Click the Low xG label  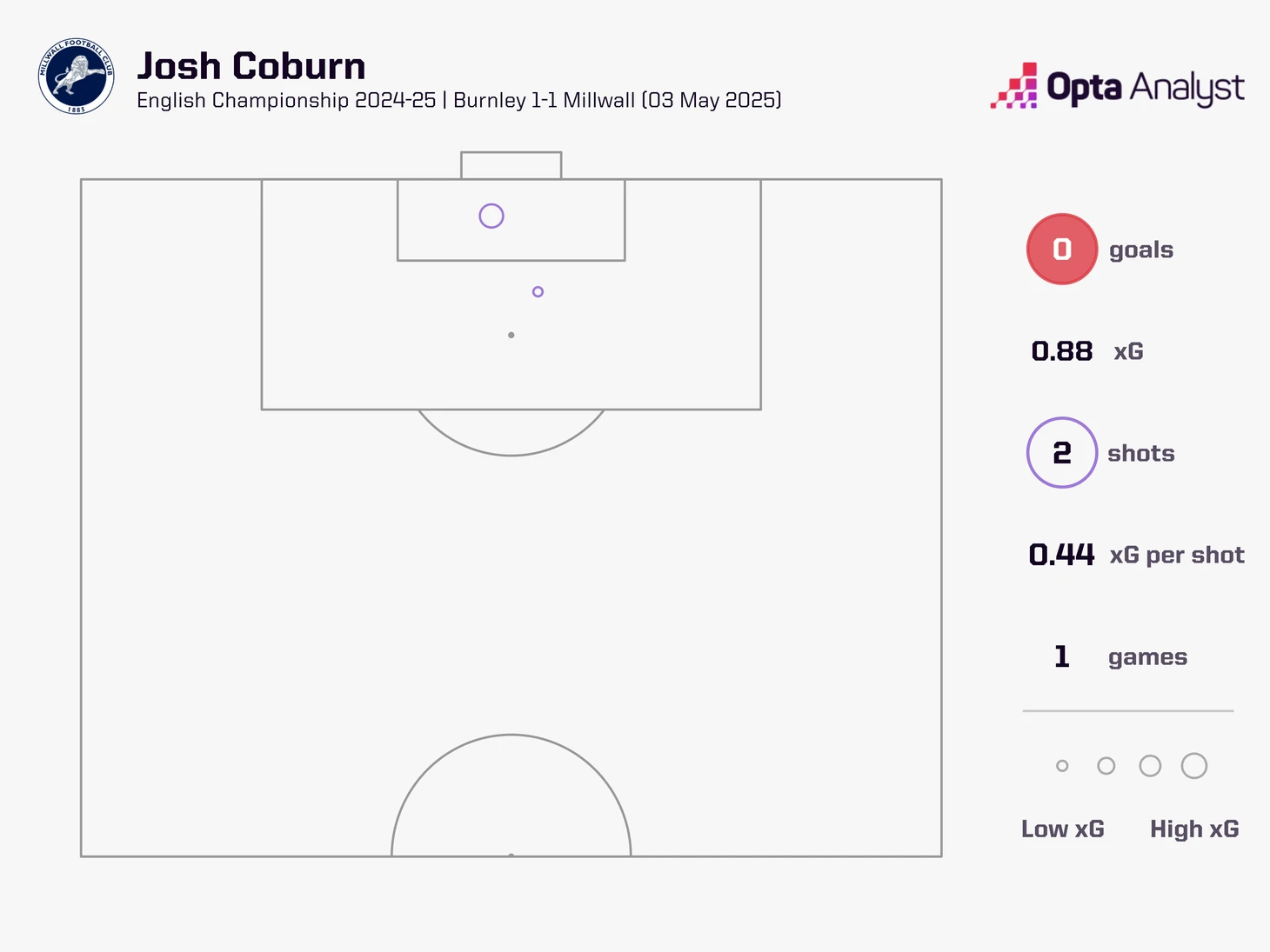1062,829
